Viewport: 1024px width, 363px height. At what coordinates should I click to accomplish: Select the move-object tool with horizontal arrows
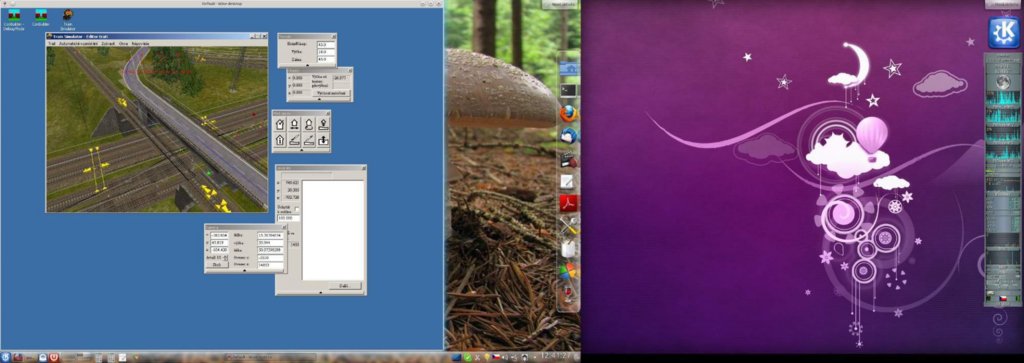(295, 124)
